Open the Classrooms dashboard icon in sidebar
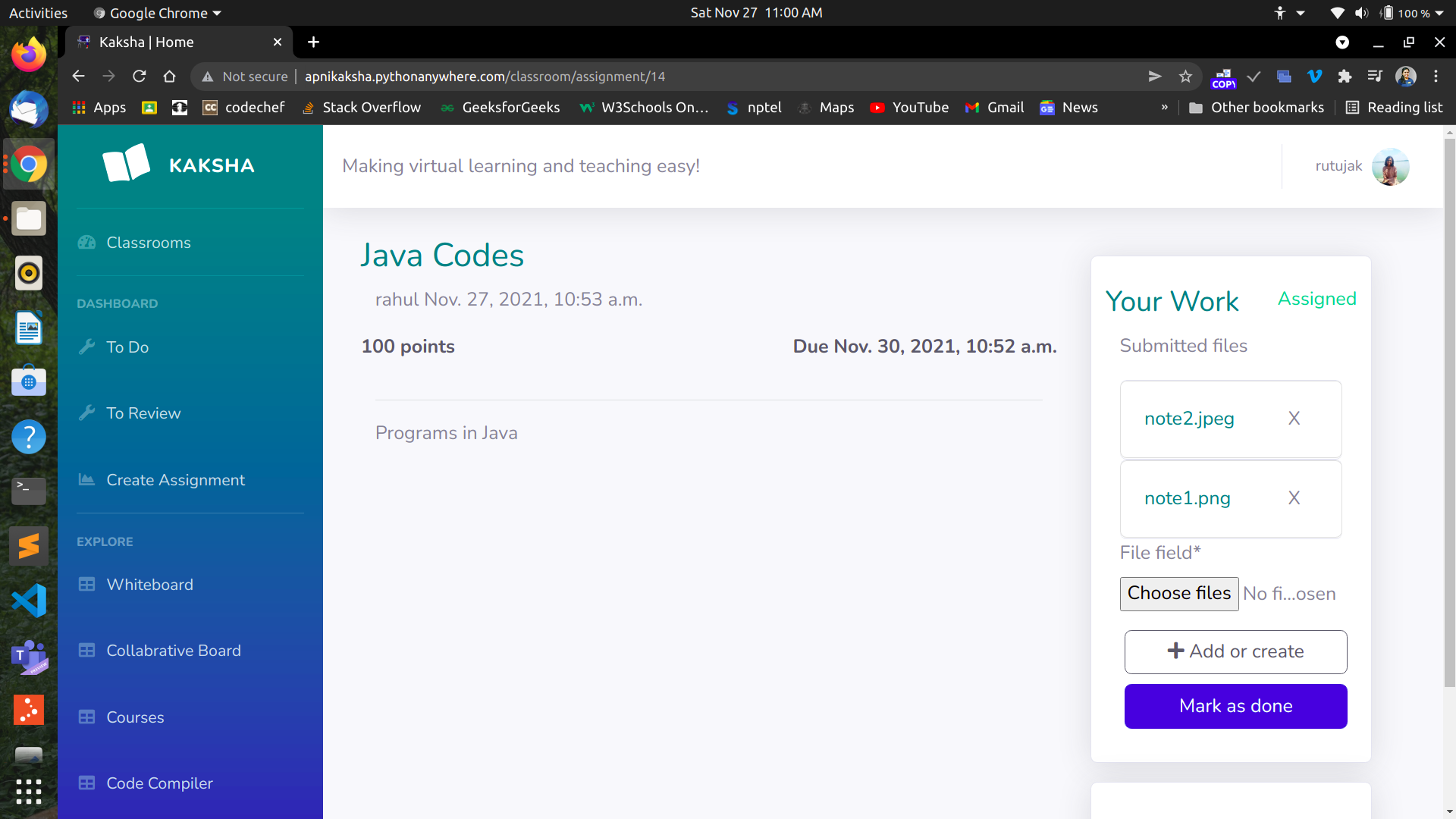The image size is (1456, 819). pos(87,243)
